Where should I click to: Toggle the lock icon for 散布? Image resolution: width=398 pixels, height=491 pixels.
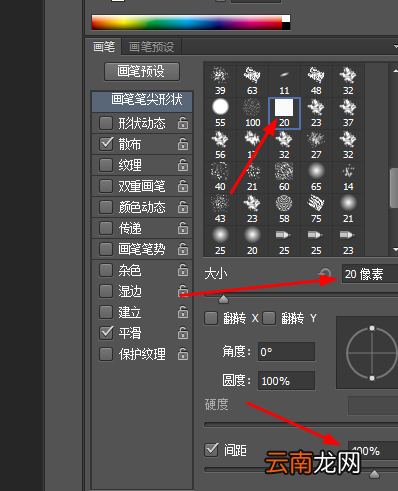[183, 144]
